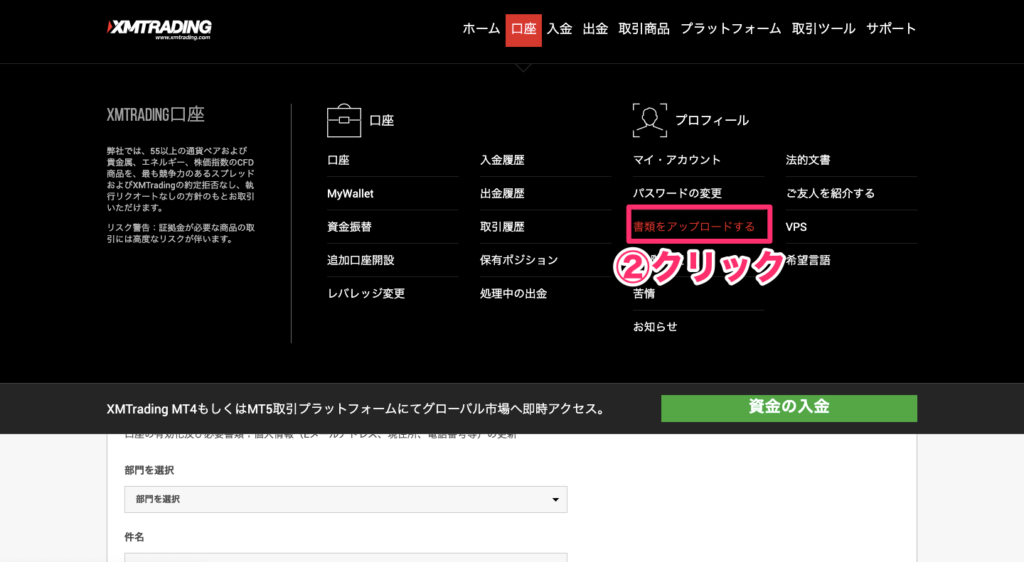View 取引履歴 link
1024x562 pixels.
coord(502,227)
